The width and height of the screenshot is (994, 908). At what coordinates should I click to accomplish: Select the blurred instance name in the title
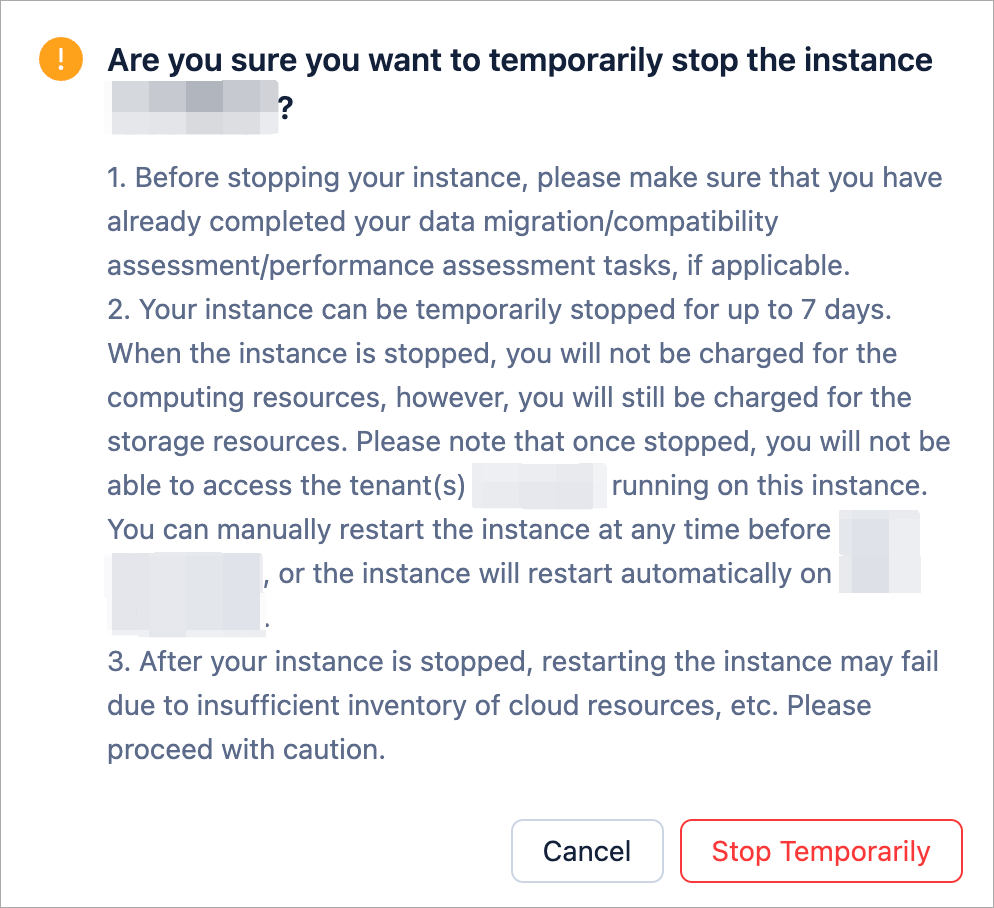[194, 106]
